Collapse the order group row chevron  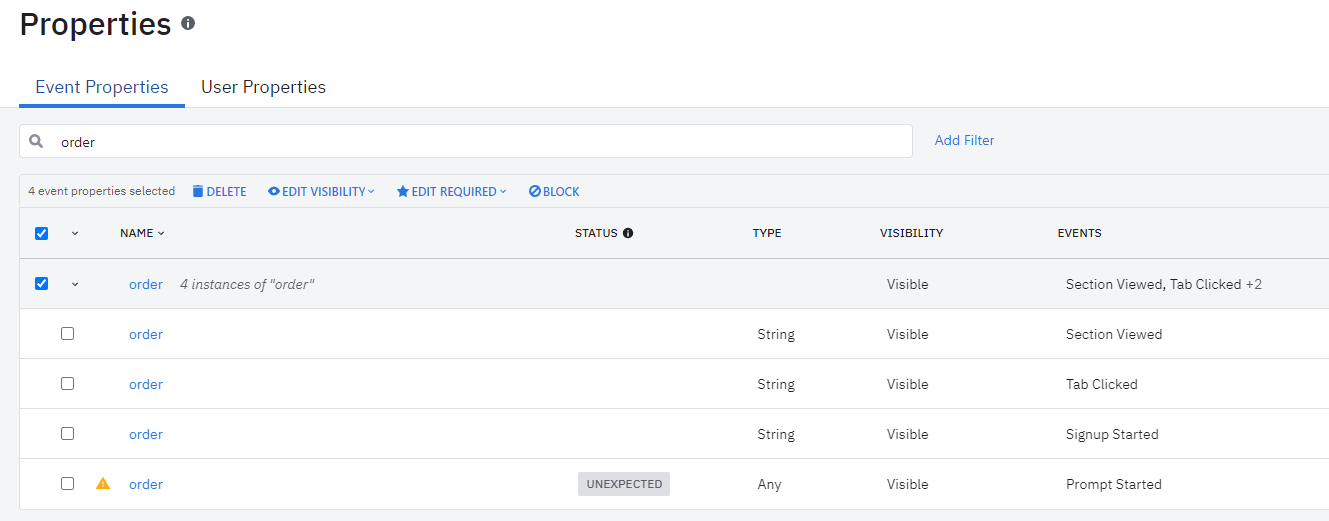74,284
